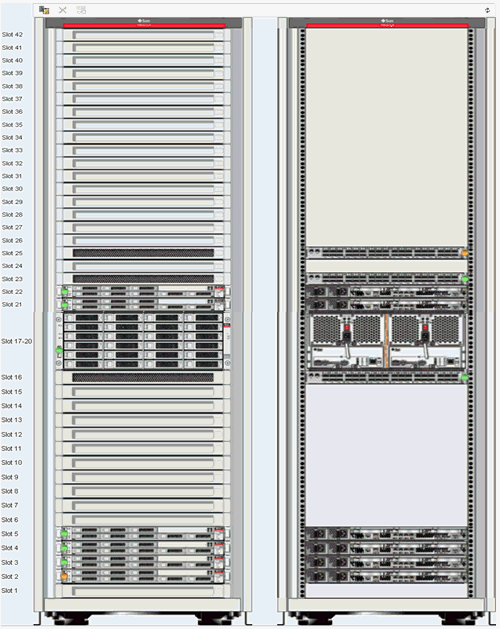Click the orange warning icon on Slot 2 server

[x=64, y=576]
